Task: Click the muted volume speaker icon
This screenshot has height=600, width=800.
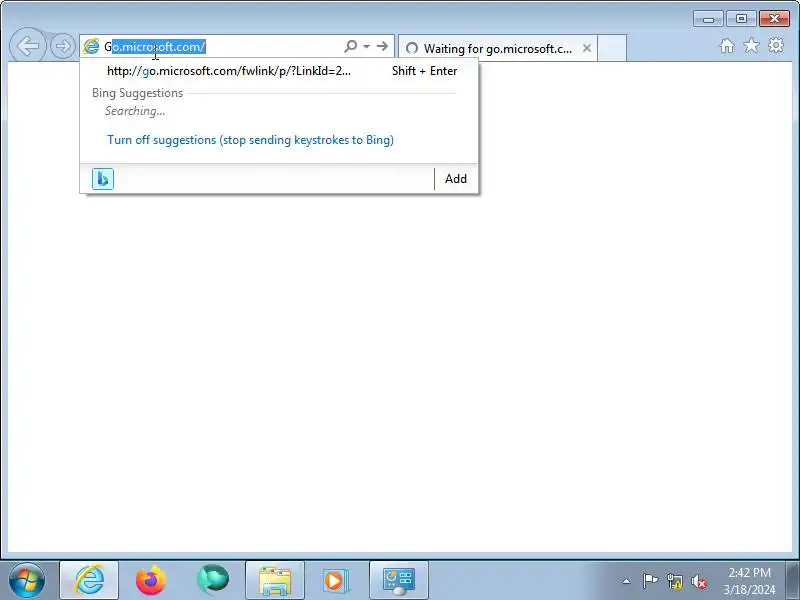Action: click(x=698, y=581)
